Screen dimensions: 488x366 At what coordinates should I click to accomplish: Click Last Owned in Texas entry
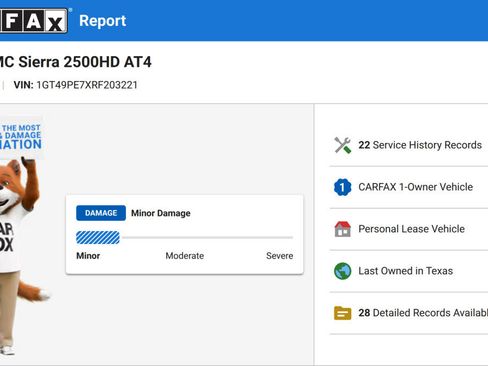406,271
